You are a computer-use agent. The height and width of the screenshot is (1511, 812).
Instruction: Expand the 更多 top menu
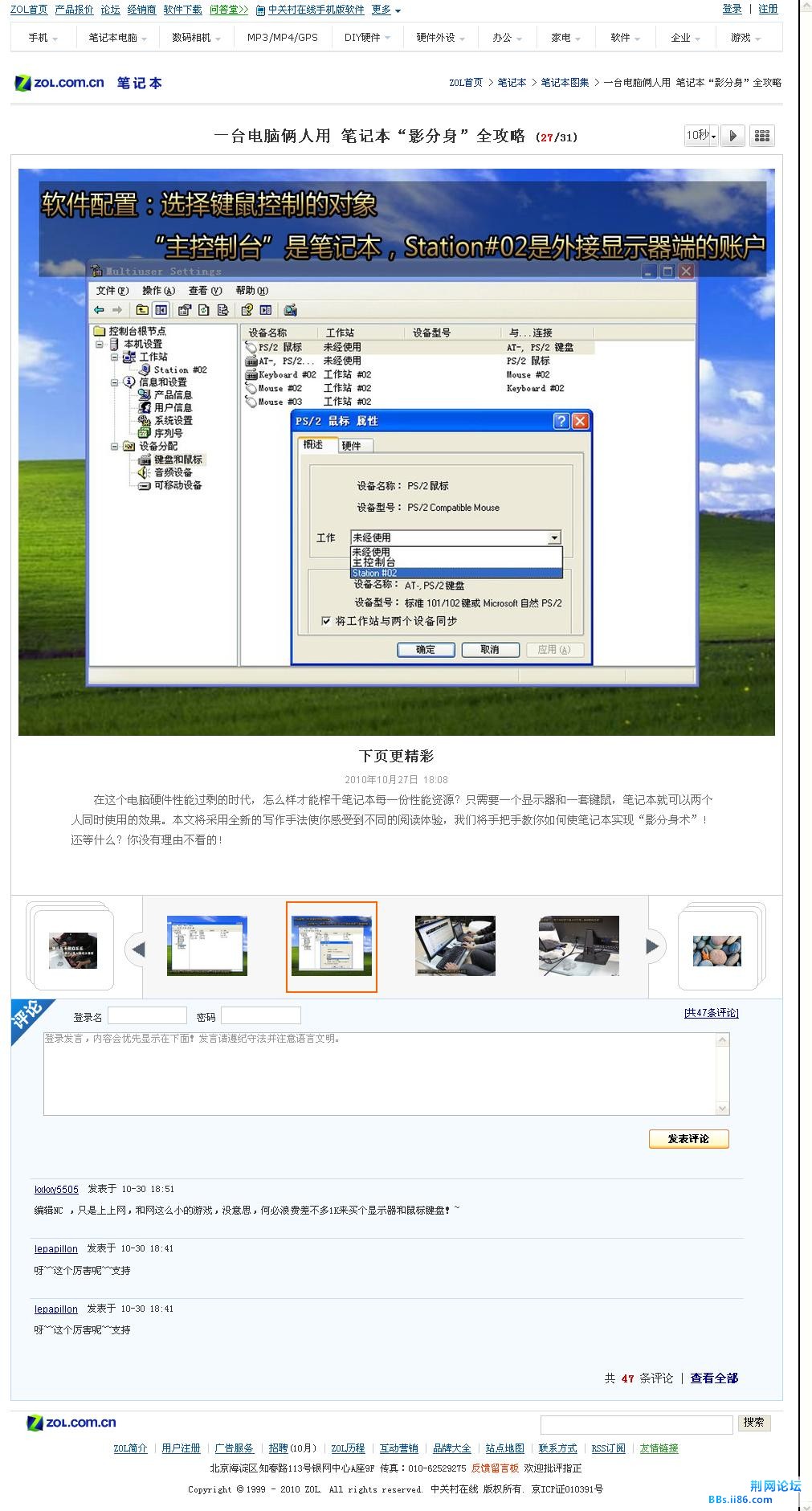point(386,10)
